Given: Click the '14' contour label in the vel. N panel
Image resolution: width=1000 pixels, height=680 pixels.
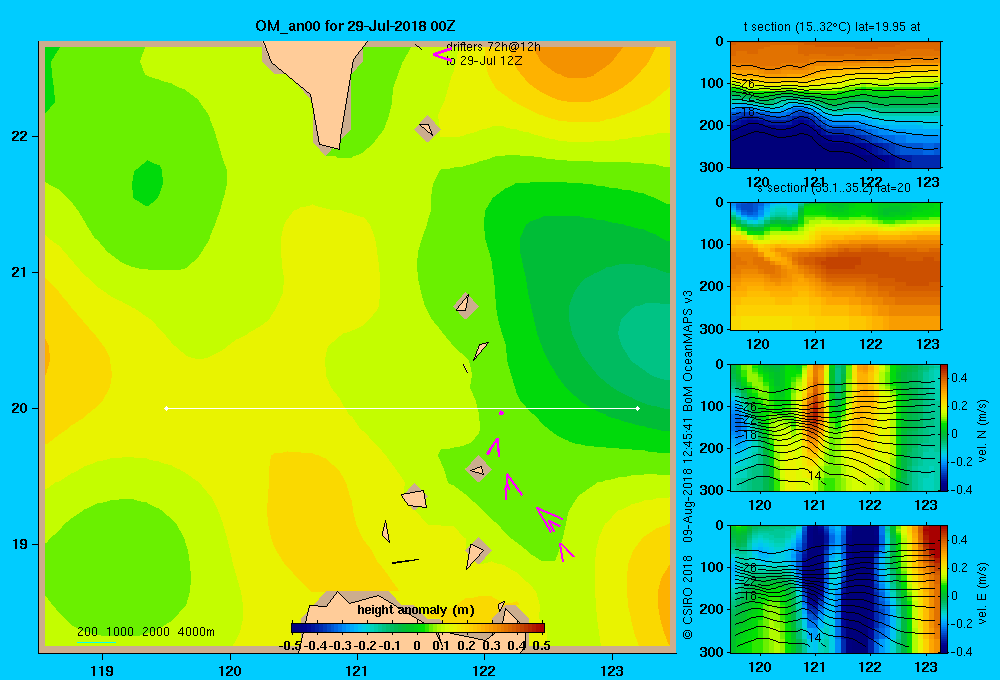Looking at the screenshot, I should (814, 476).
